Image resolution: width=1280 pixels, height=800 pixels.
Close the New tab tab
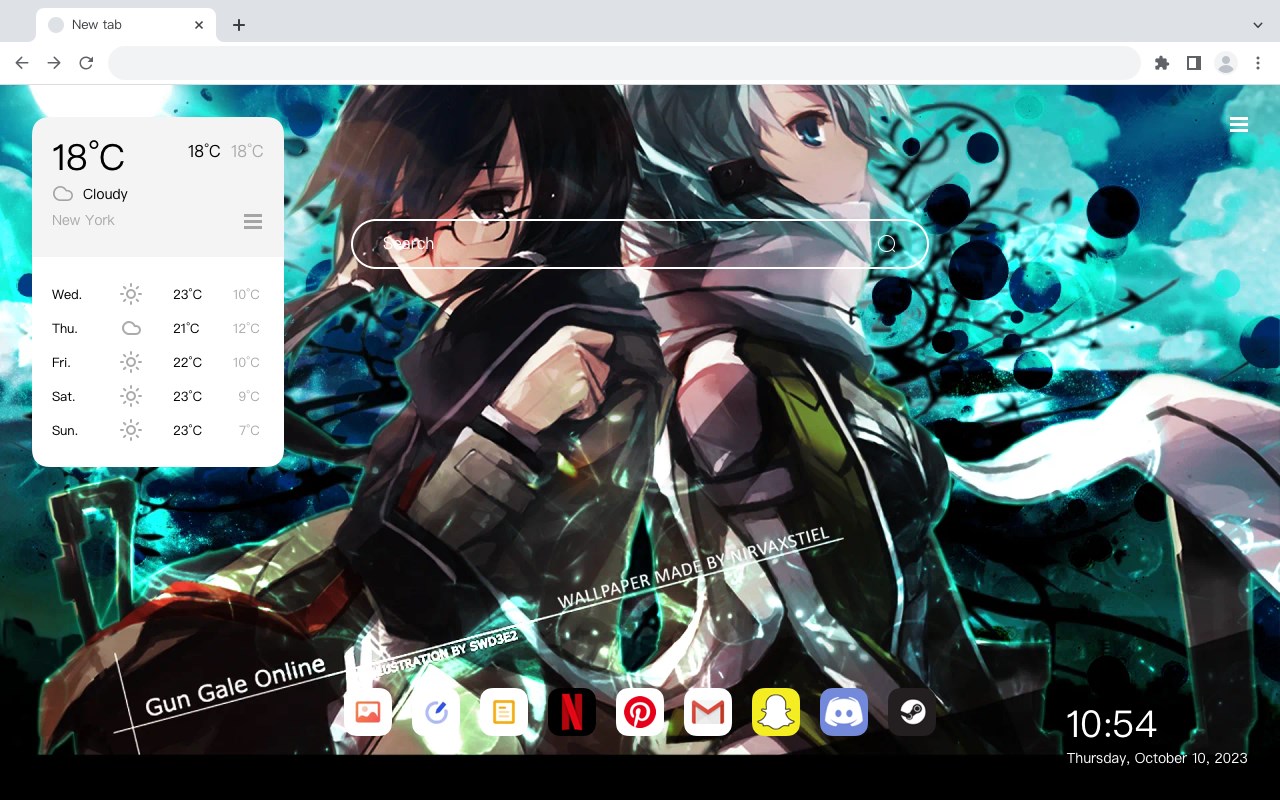[x=199, y=25]
